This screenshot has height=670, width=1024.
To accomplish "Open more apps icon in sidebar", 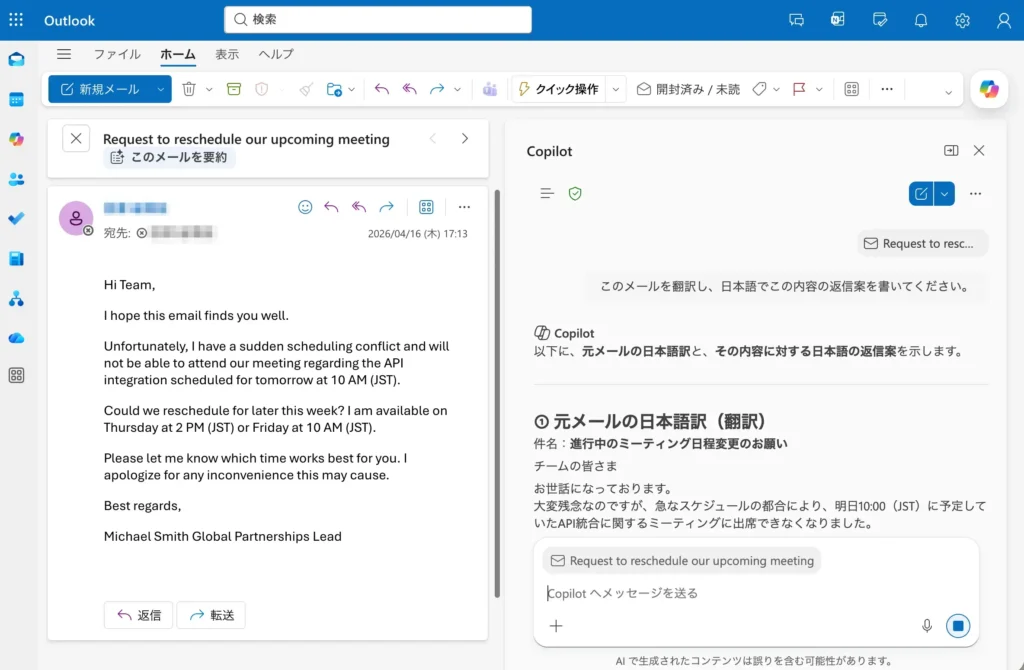I will [x=16, y=375].
